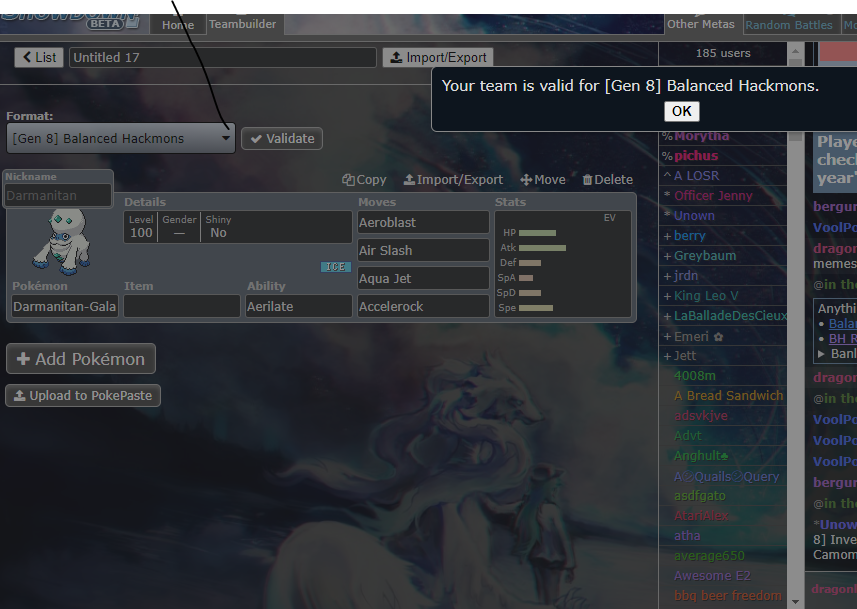
Task: Select the Aqua Jet move slot
Action: [x=423, y=278]
